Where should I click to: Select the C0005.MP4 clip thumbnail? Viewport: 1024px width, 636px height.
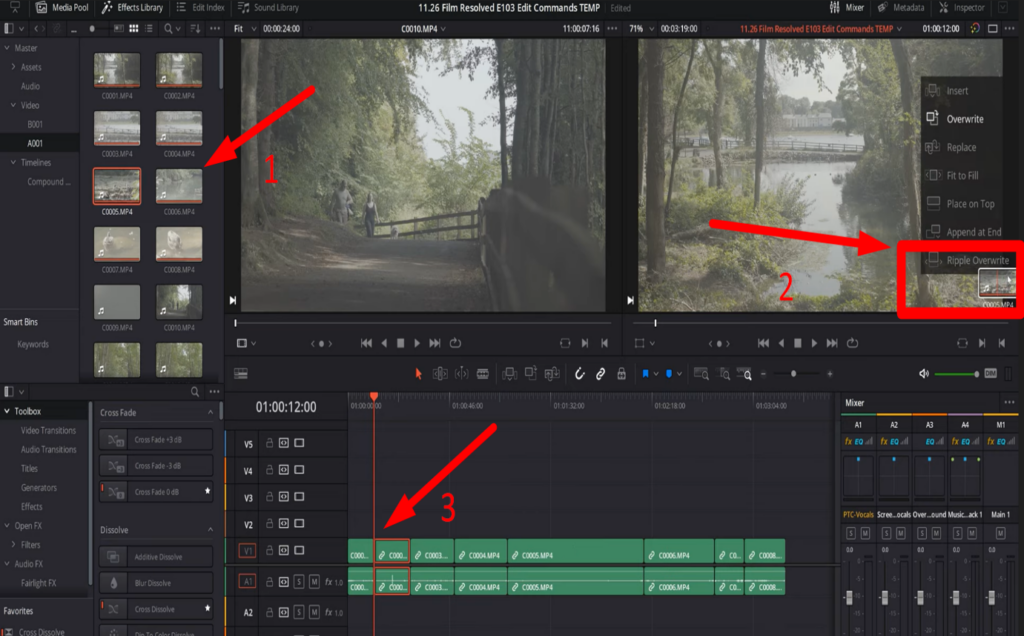116,187
